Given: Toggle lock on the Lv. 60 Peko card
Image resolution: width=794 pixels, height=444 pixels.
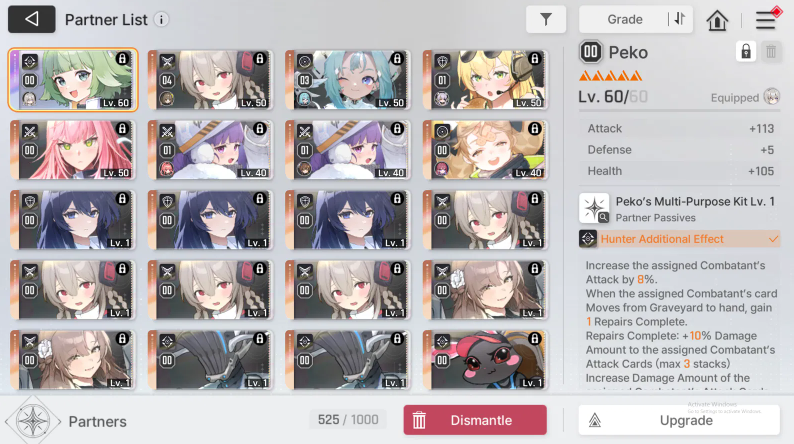Looking at the screenshot, I should point(122,59).
